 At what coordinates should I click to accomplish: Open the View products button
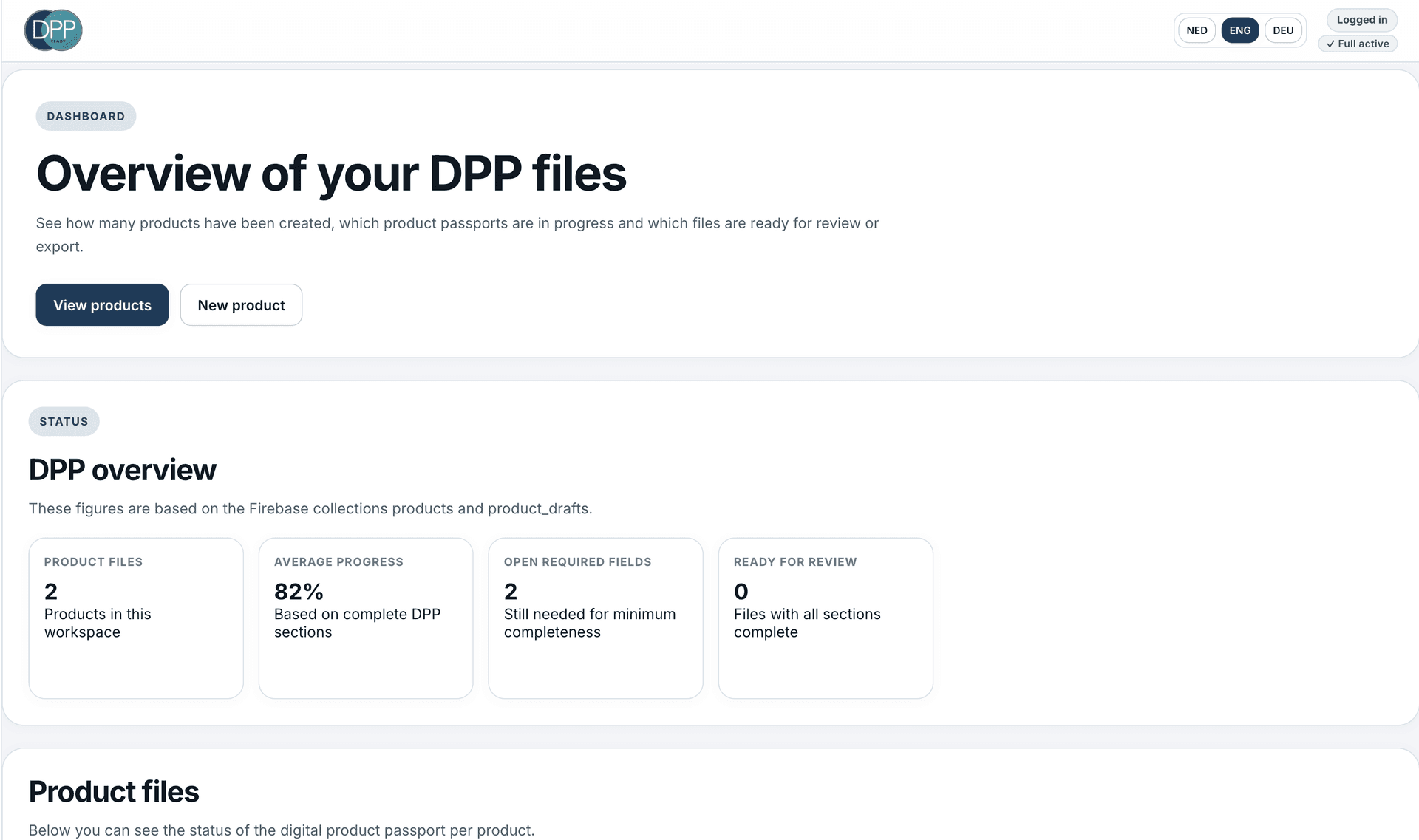coord(102,305)
